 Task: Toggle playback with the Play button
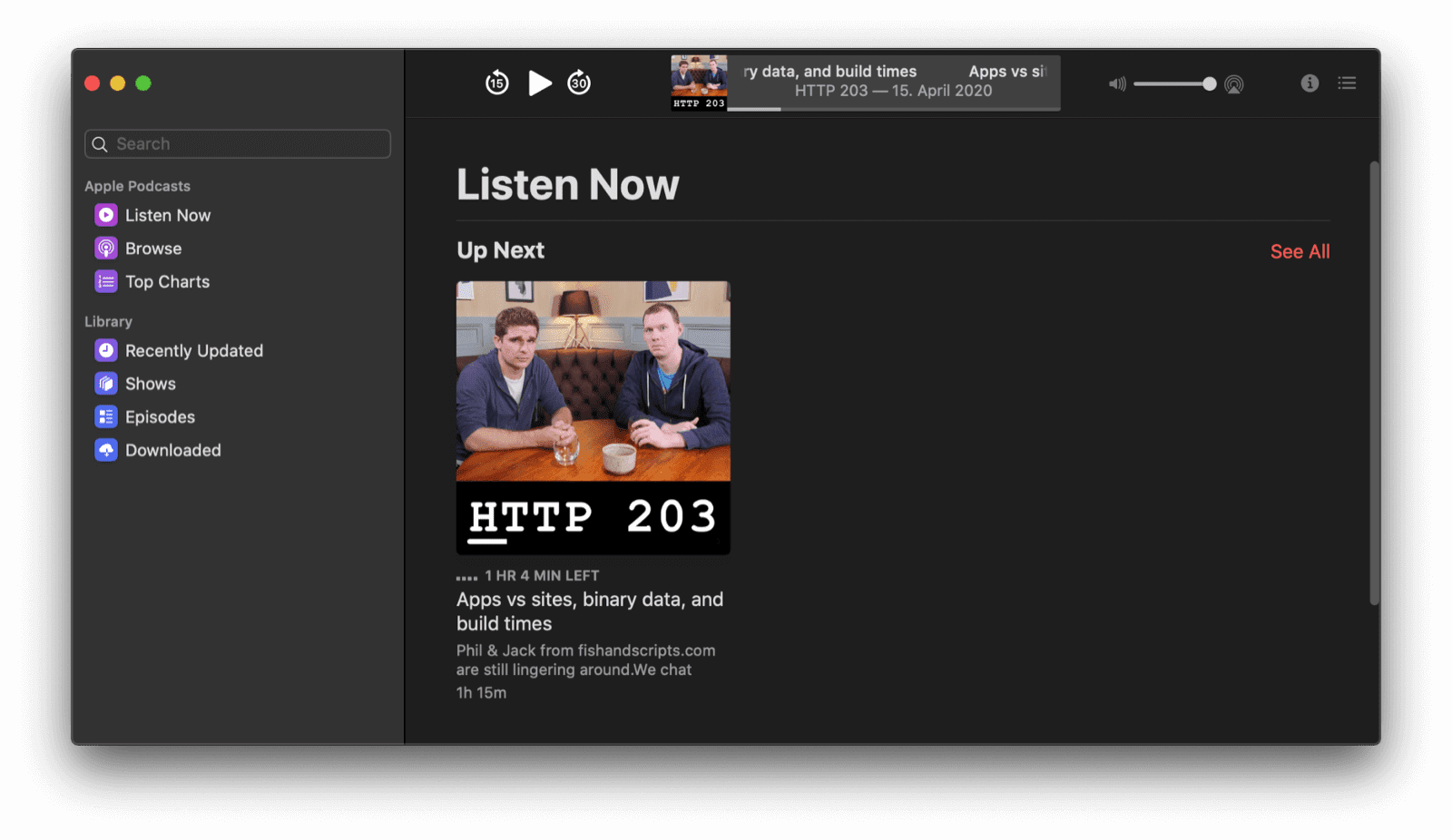539,83
